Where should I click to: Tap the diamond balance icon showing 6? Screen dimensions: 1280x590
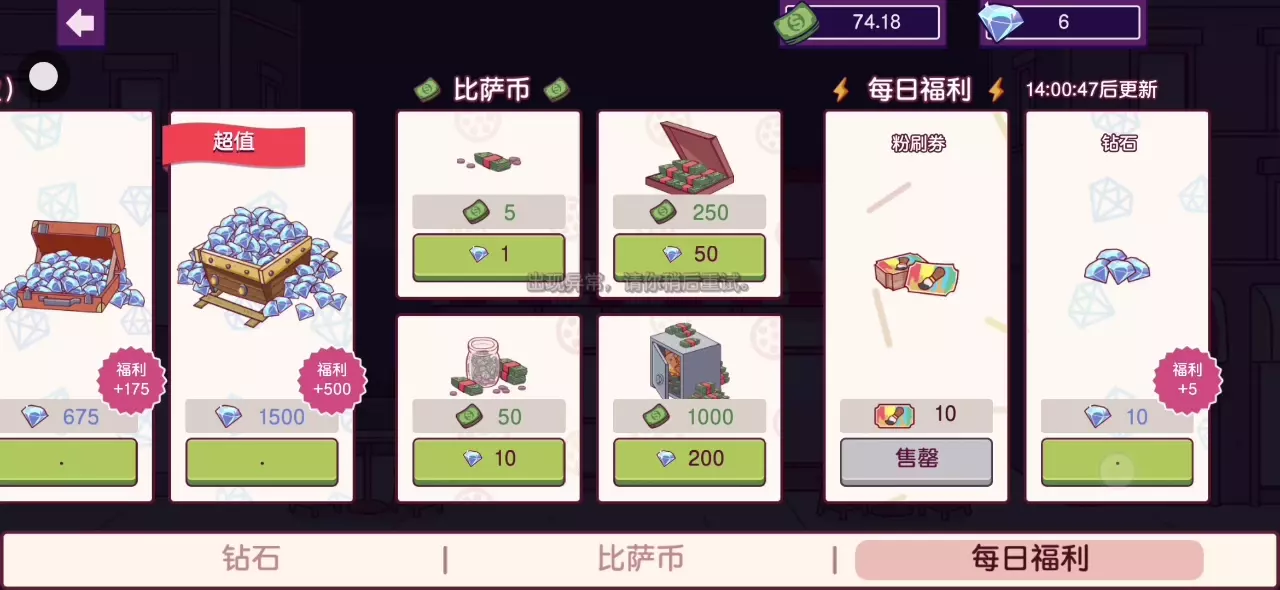coord(1003,22)
